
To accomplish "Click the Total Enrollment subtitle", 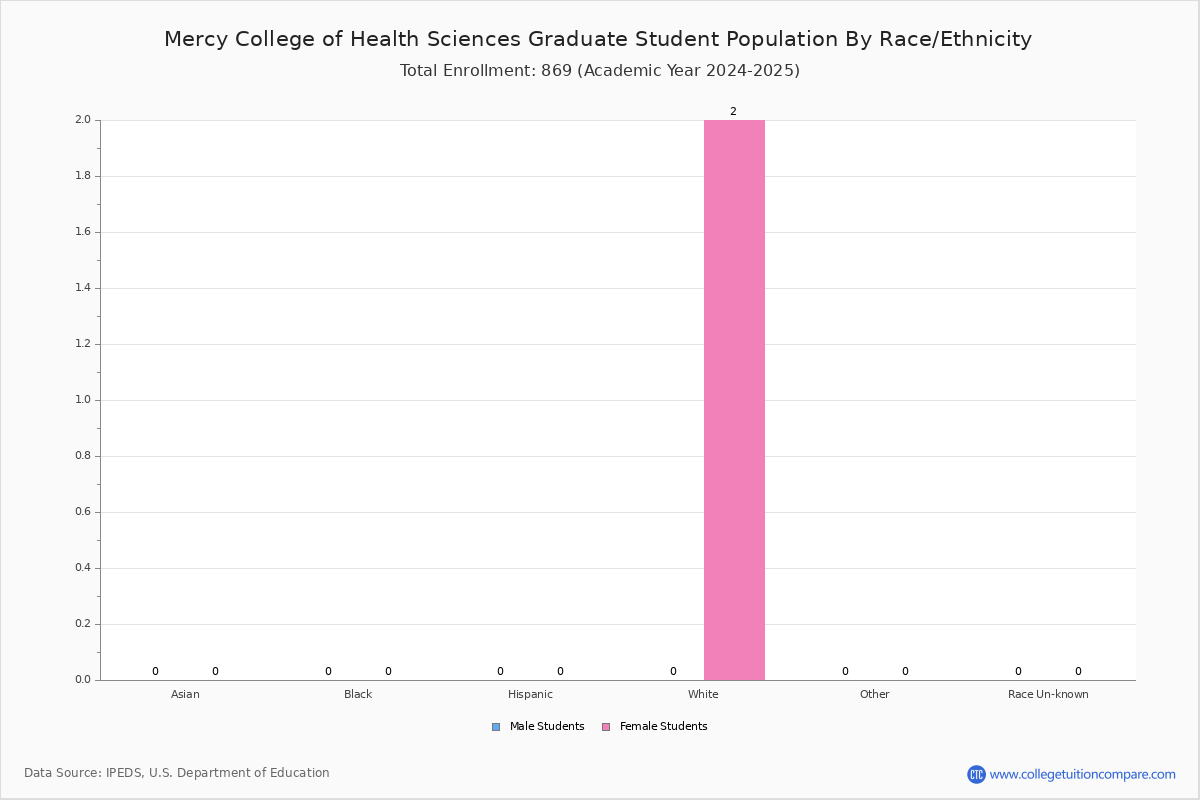I will click(600, 71).
